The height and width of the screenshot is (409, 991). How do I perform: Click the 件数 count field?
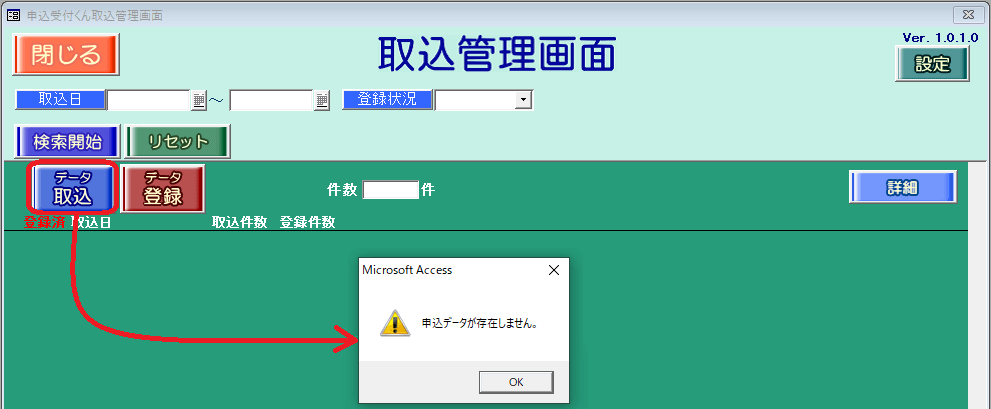point(391,190)
